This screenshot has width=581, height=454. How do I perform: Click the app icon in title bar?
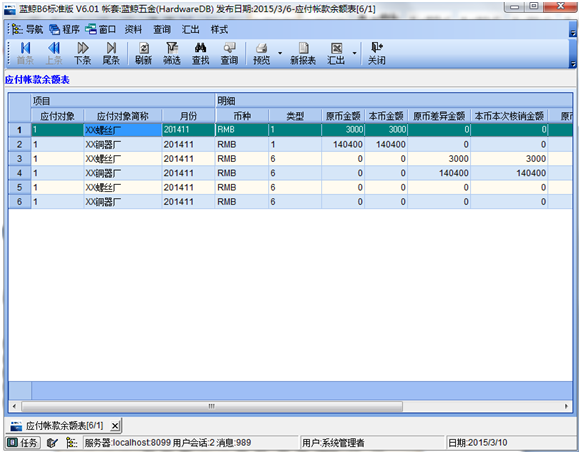(x=10, y=9)
